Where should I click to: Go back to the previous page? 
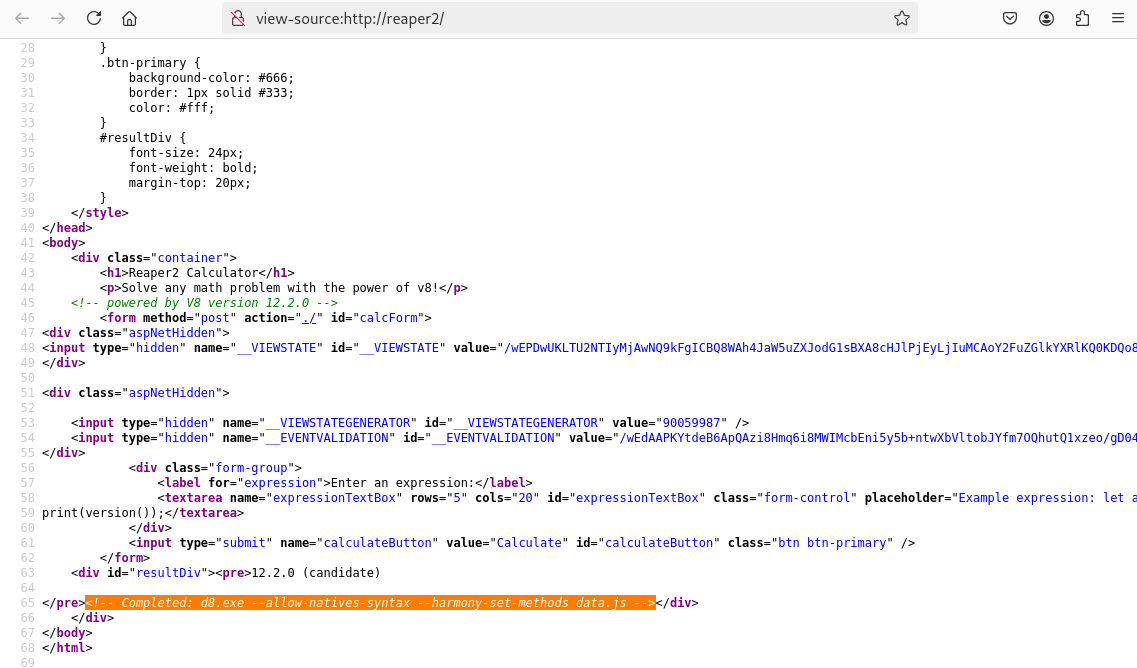22,18
